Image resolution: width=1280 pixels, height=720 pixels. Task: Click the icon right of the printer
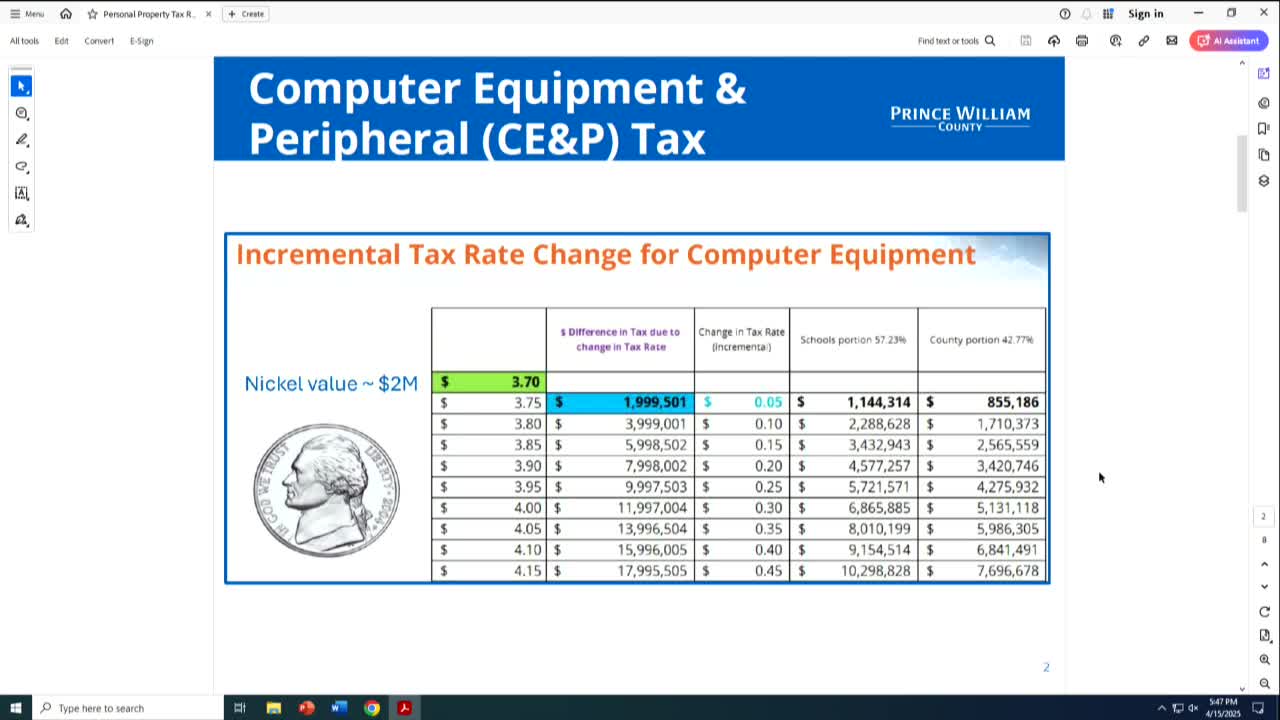(1116, 41)
